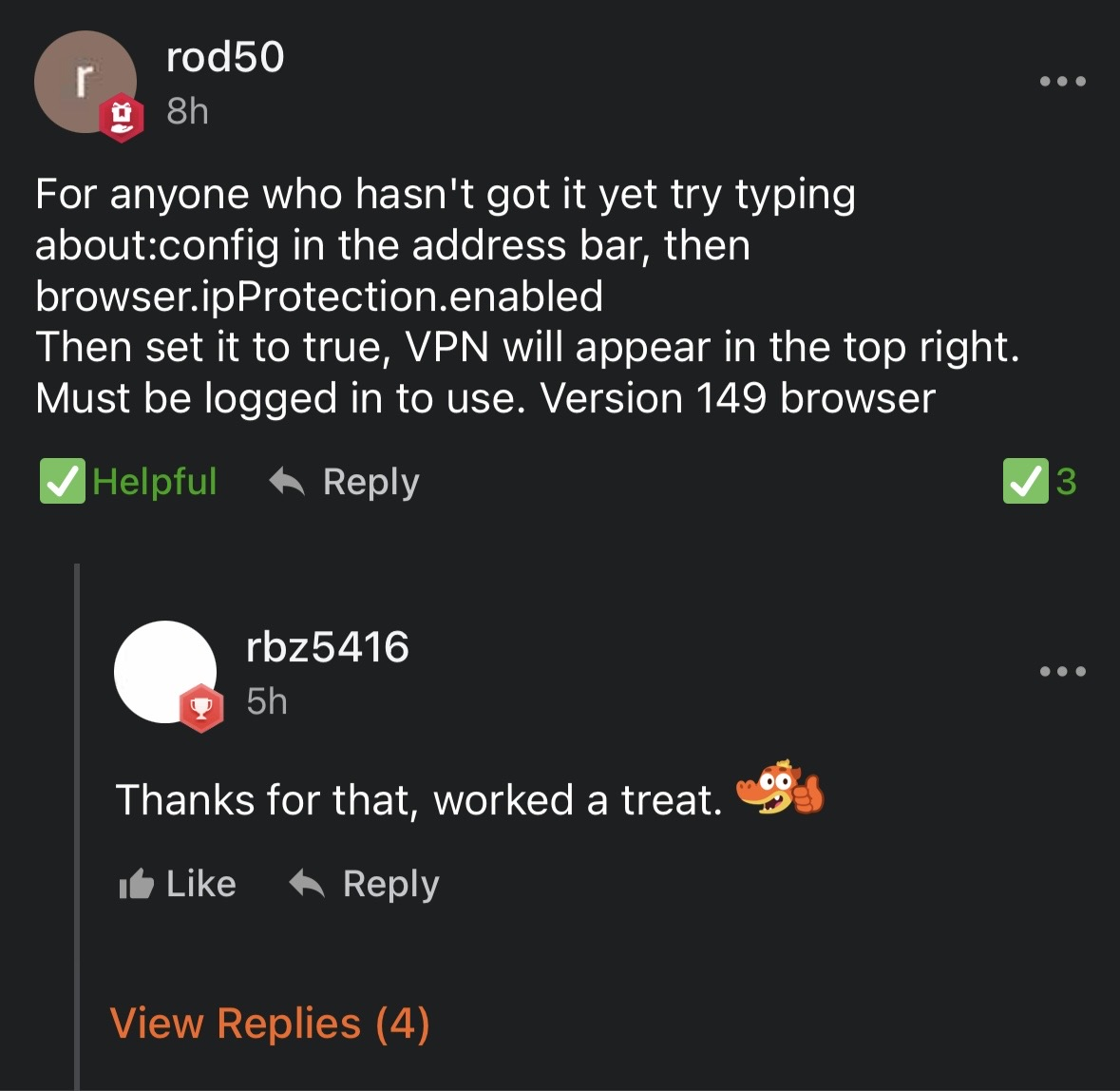
Task: Click rbz5416's red trophy badge icon
Action: (x=201, y=708)
